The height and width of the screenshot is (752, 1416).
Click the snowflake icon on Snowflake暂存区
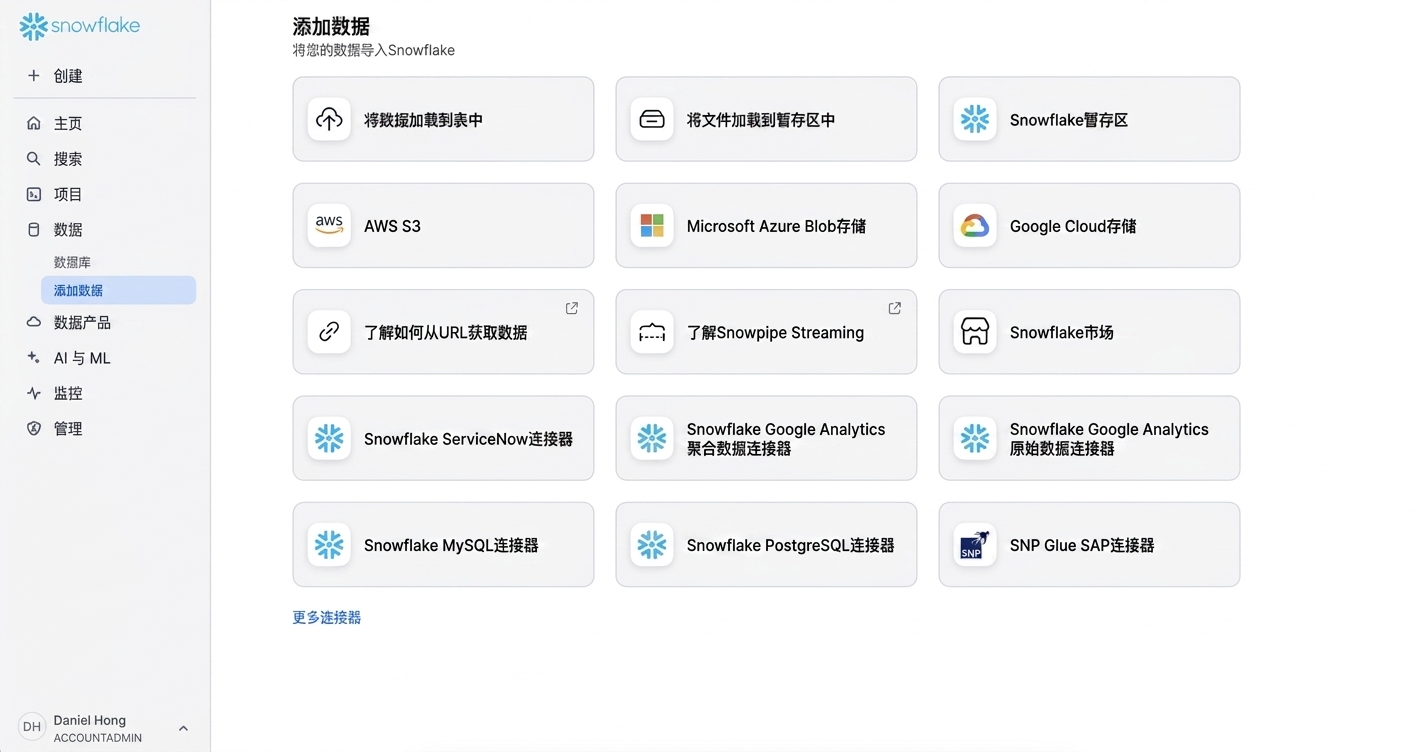975,120
